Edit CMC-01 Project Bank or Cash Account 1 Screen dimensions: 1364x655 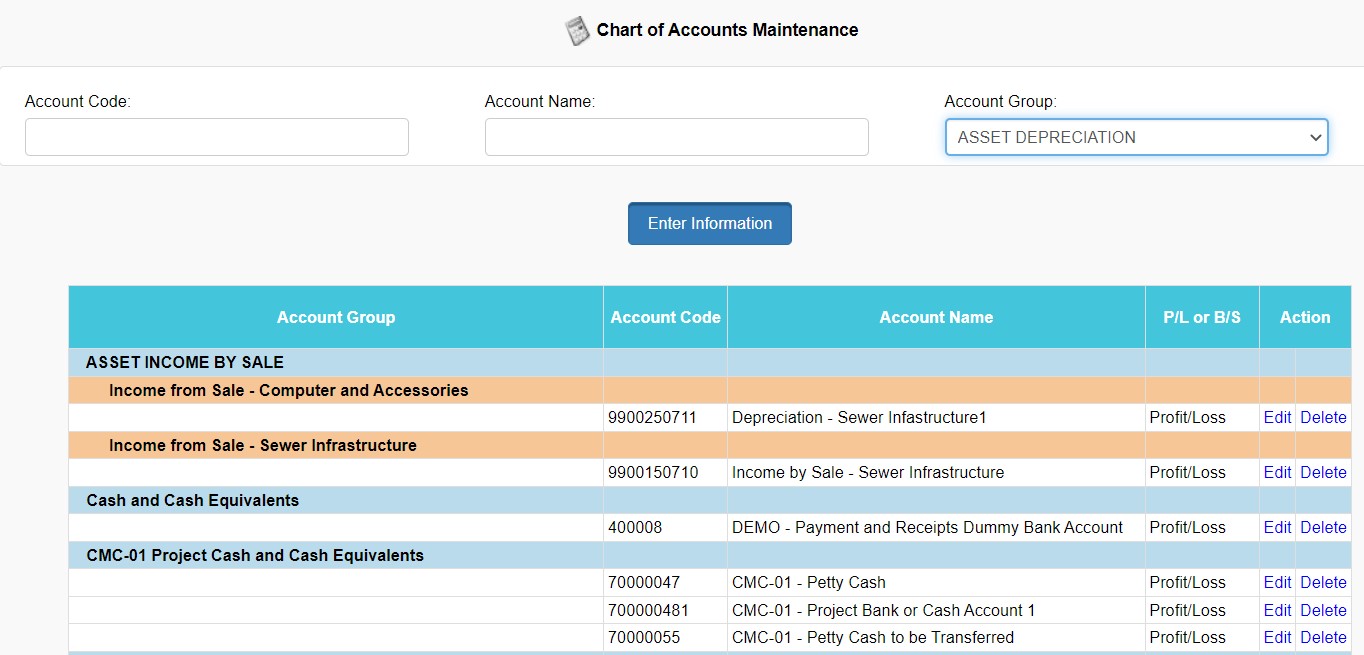click(x=1277, y=611)
